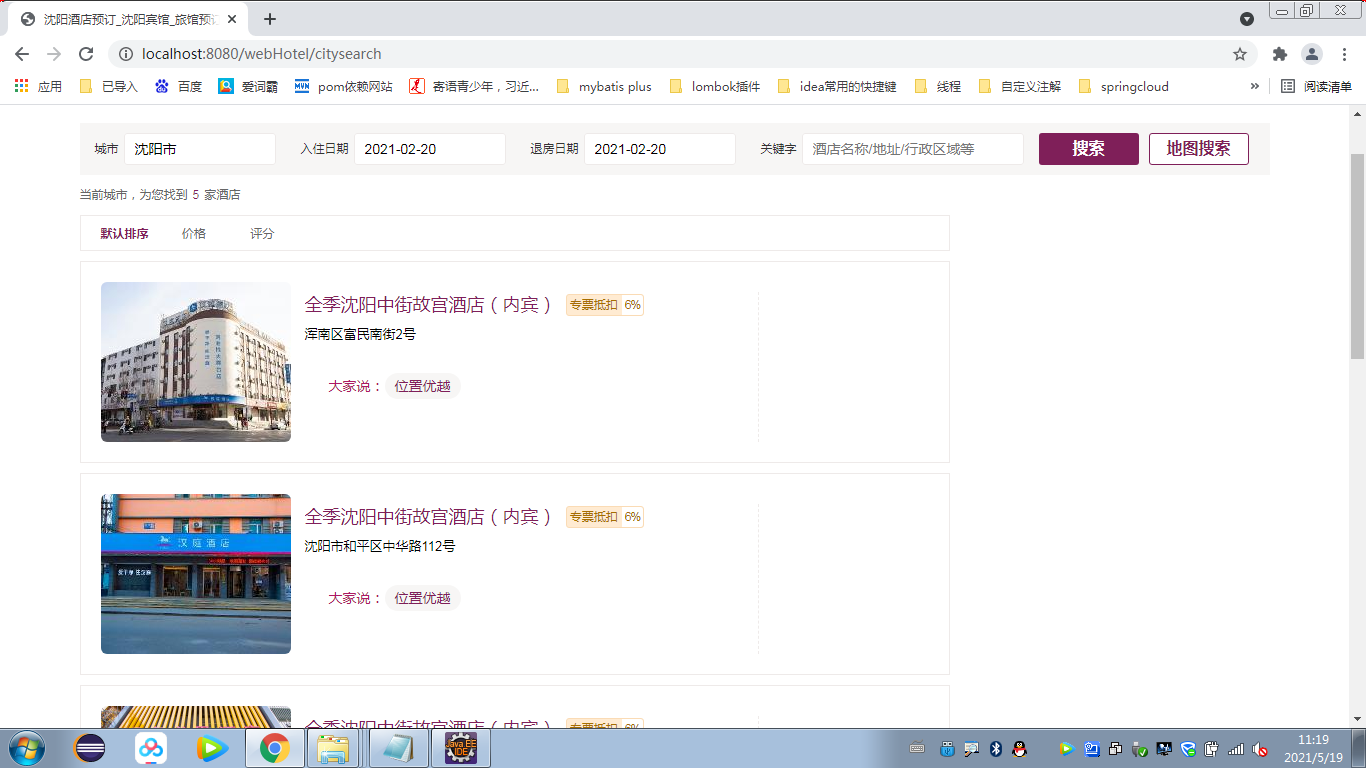The image size is (1366, 768).
Task: Open a new tab with plus icon
Action: coord(270,19)
